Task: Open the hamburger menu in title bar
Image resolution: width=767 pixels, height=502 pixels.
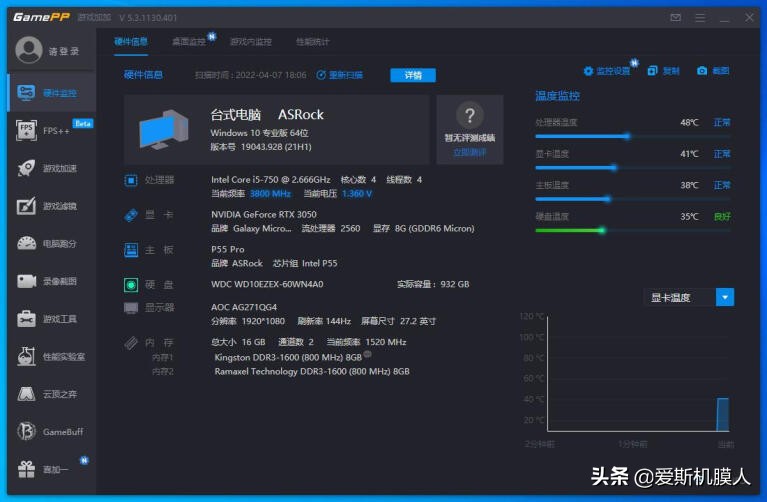Action: 700,18
